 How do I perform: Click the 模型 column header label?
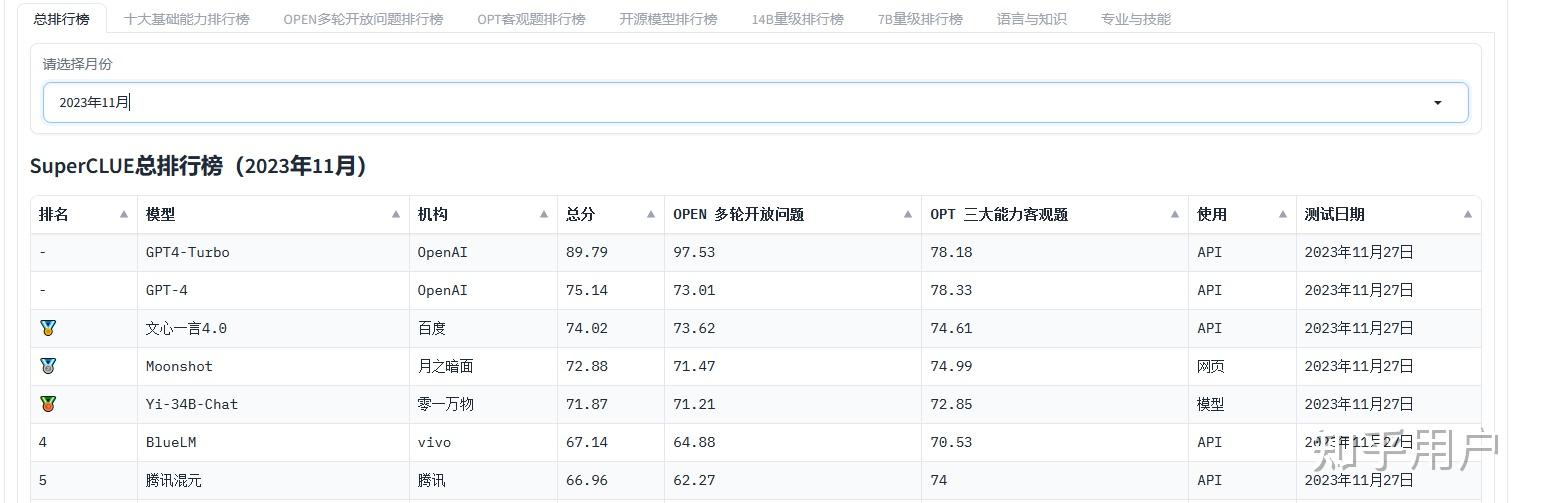[x=161, y=214]
